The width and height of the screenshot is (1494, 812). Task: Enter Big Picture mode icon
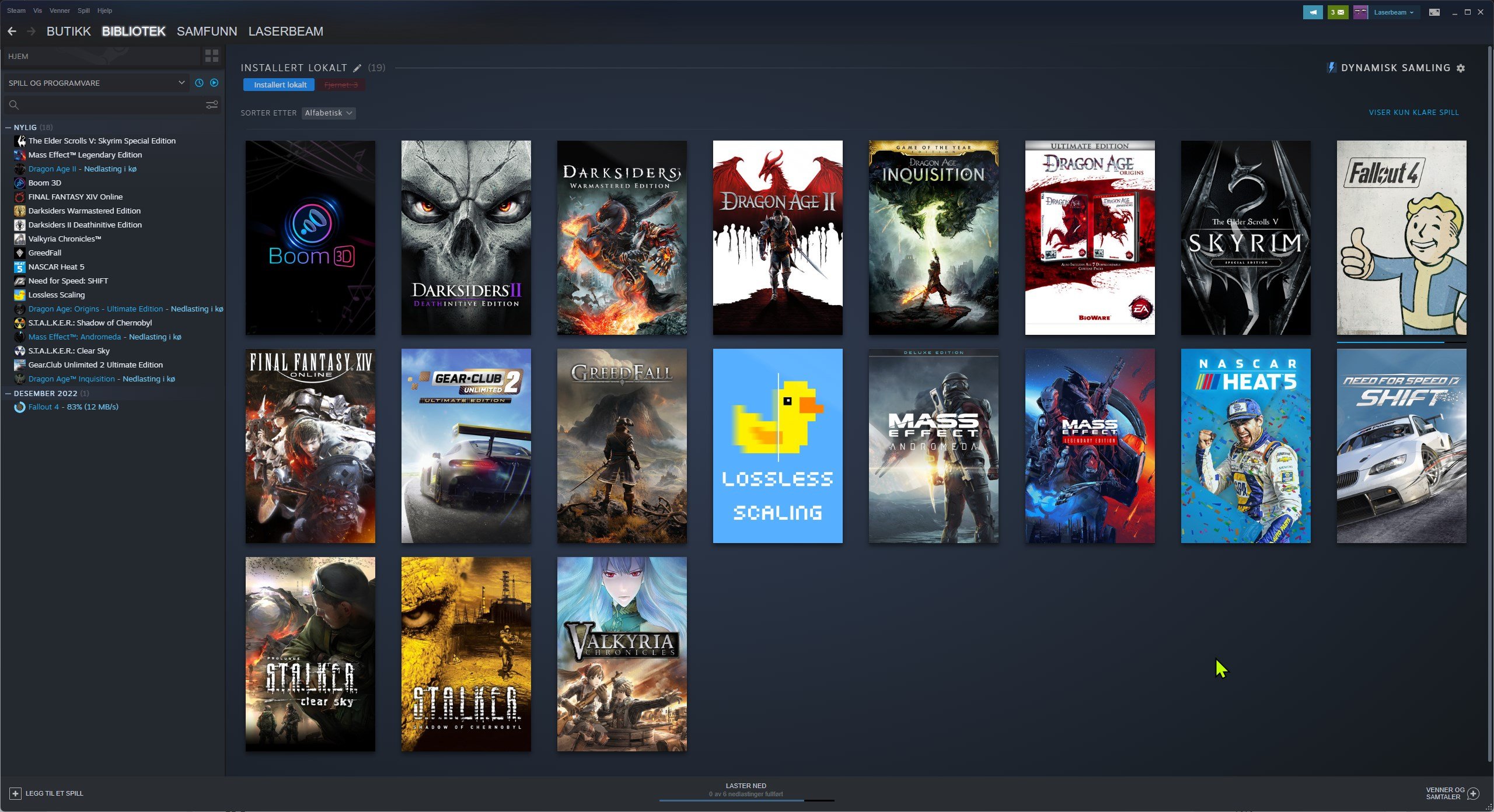(x=1434, y=12)
